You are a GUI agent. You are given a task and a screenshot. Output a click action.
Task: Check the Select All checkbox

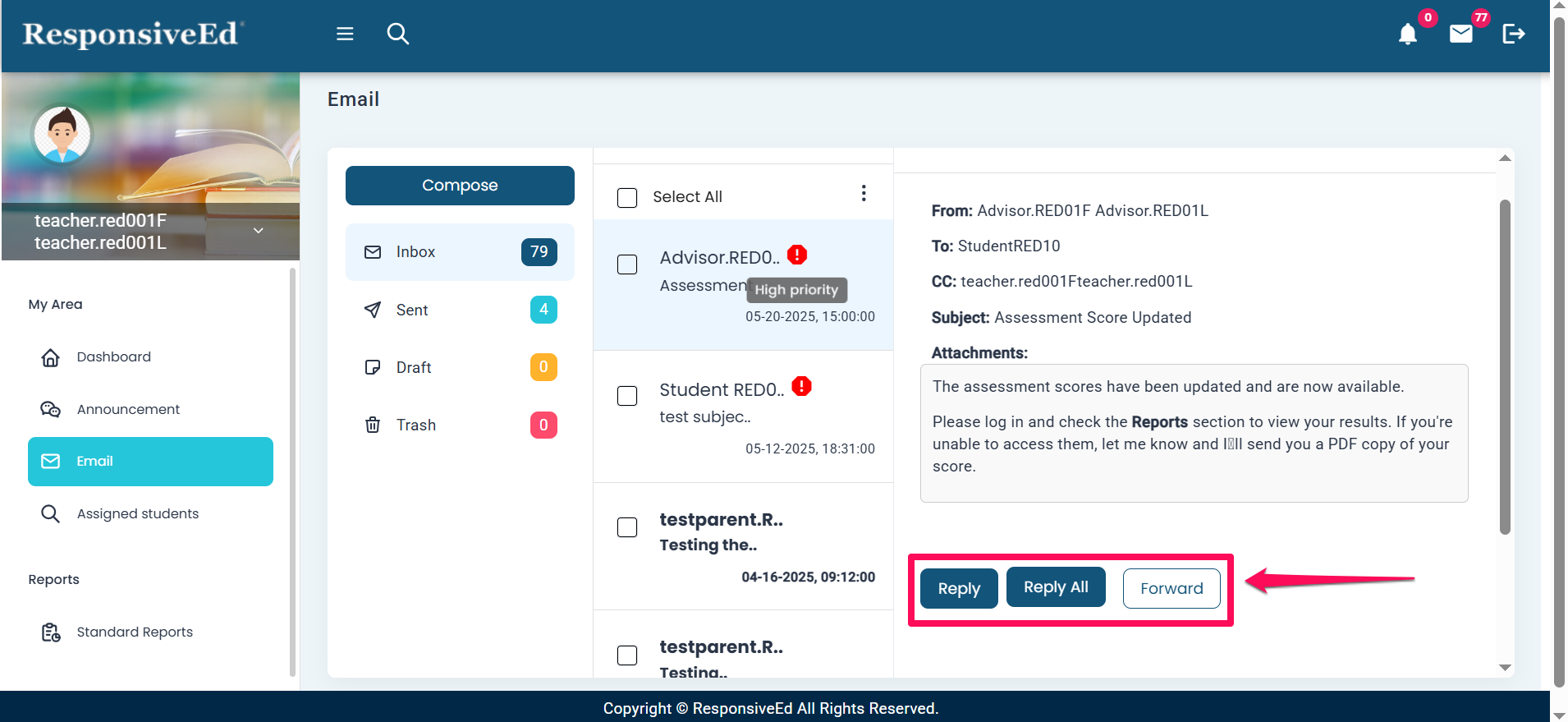(627, 198)
